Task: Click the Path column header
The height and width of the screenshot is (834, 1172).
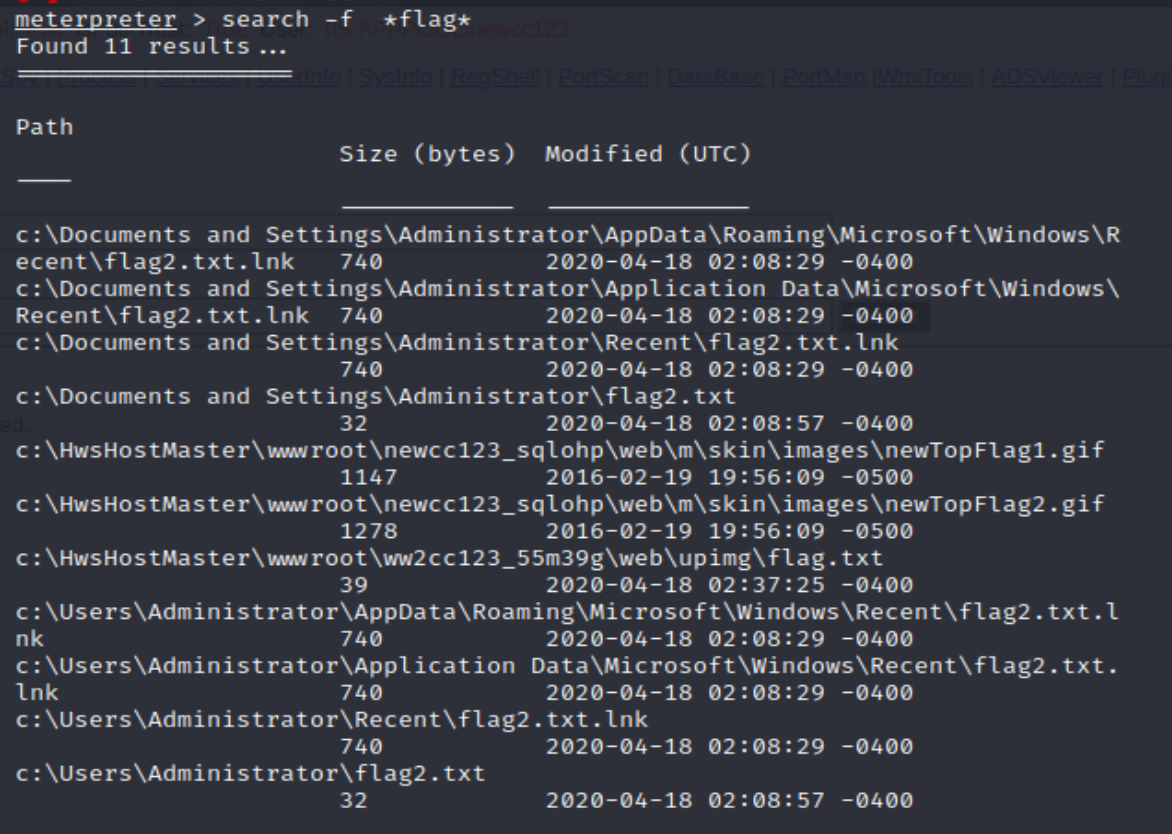Action: coord(45,127)
